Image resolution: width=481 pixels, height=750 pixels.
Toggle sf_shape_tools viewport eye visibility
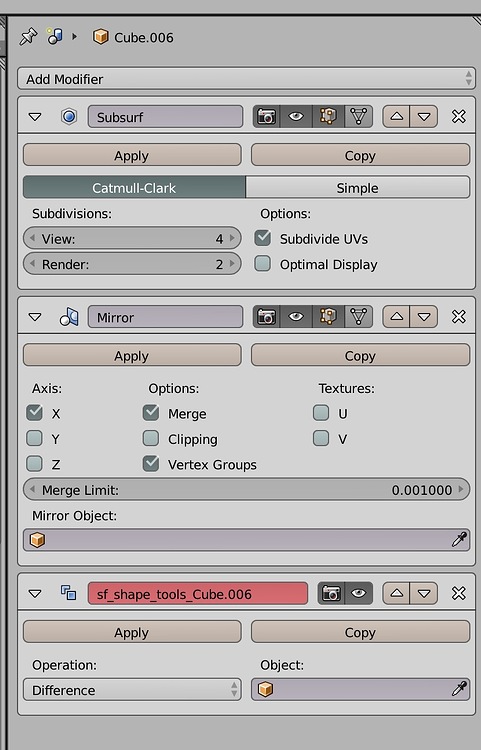coord(359,594)
